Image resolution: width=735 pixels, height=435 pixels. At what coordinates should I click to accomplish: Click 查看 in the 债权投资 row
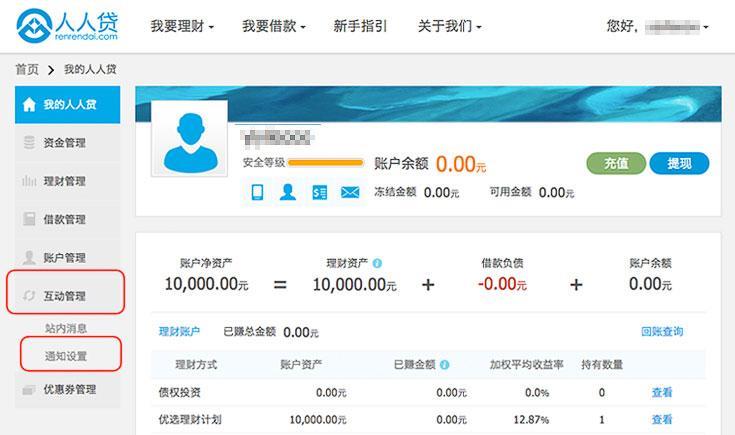click(x=662, y=392)
